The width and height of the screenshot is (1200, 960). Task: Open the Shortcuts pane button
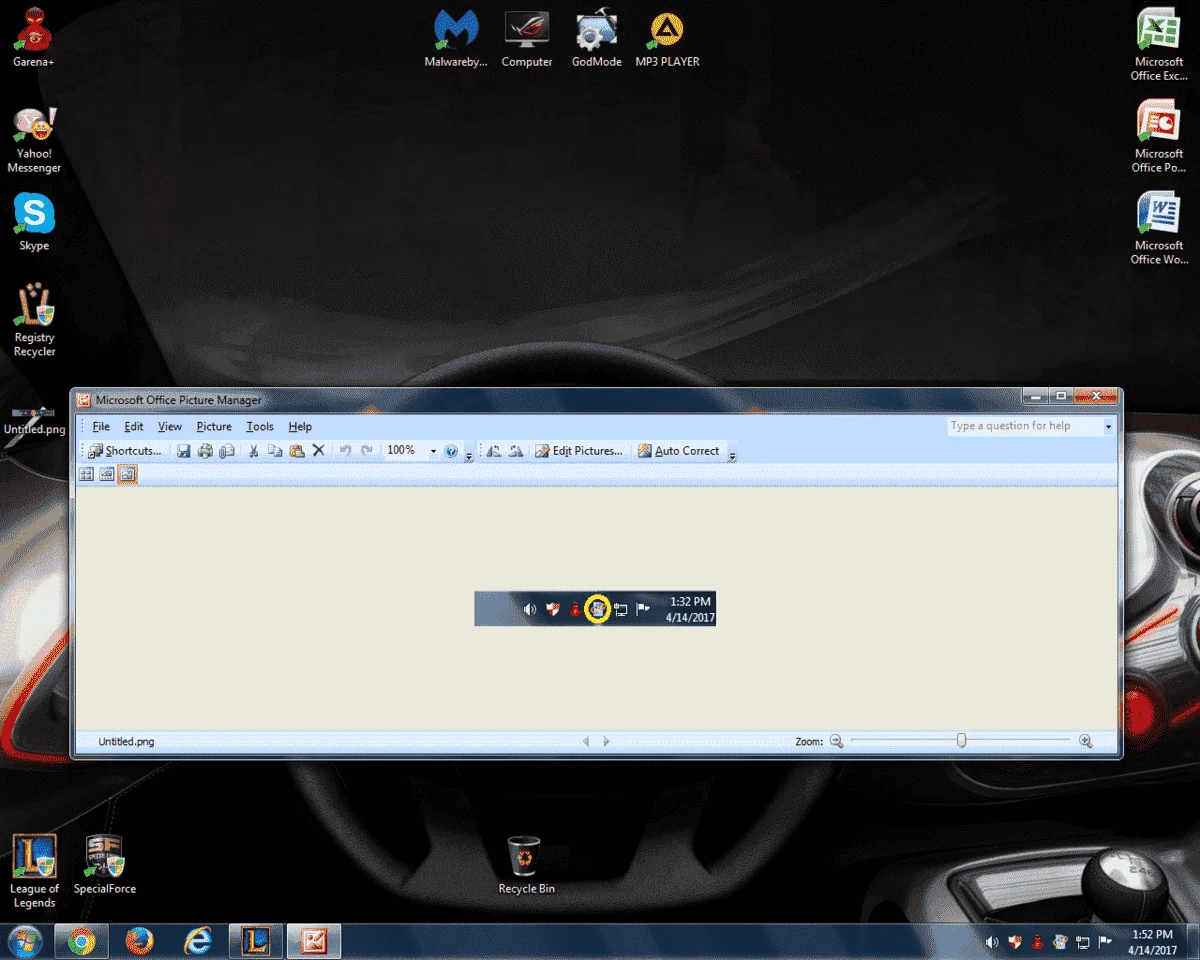pyautogui.click(x=124, y=451)
